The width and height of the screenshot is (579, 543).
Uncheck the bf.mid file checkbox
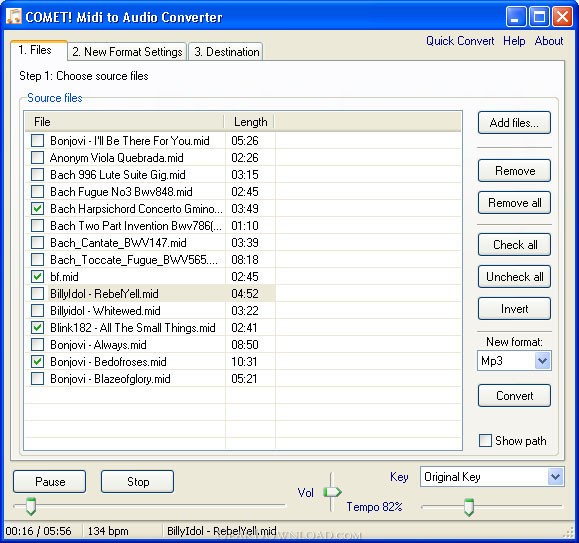point(37,276)
